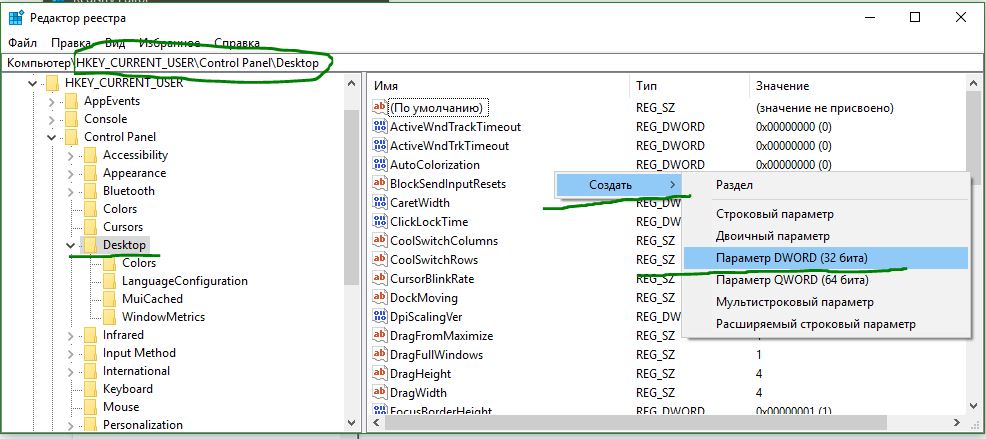
Task: Select the DragWidth value name
Action: click(418, 392)
